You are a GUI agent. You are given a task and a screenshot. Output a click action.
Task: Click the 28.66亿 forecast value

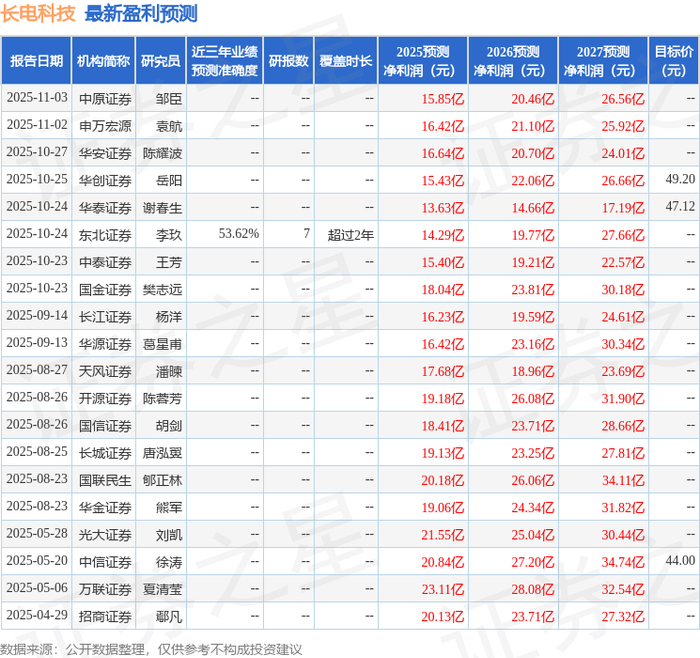623,425
